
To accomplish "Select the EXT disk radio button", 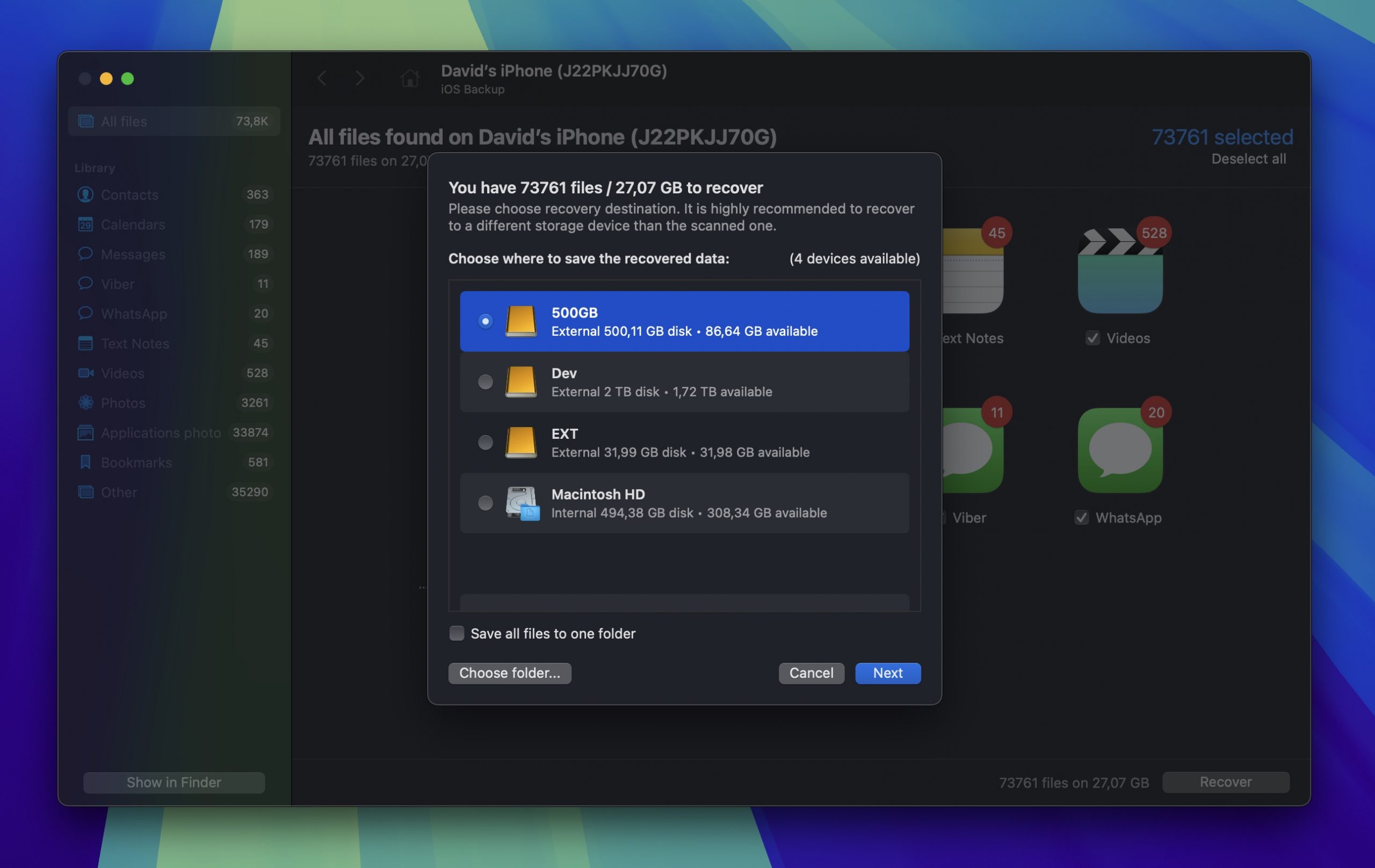I will (x=485, y=442).
